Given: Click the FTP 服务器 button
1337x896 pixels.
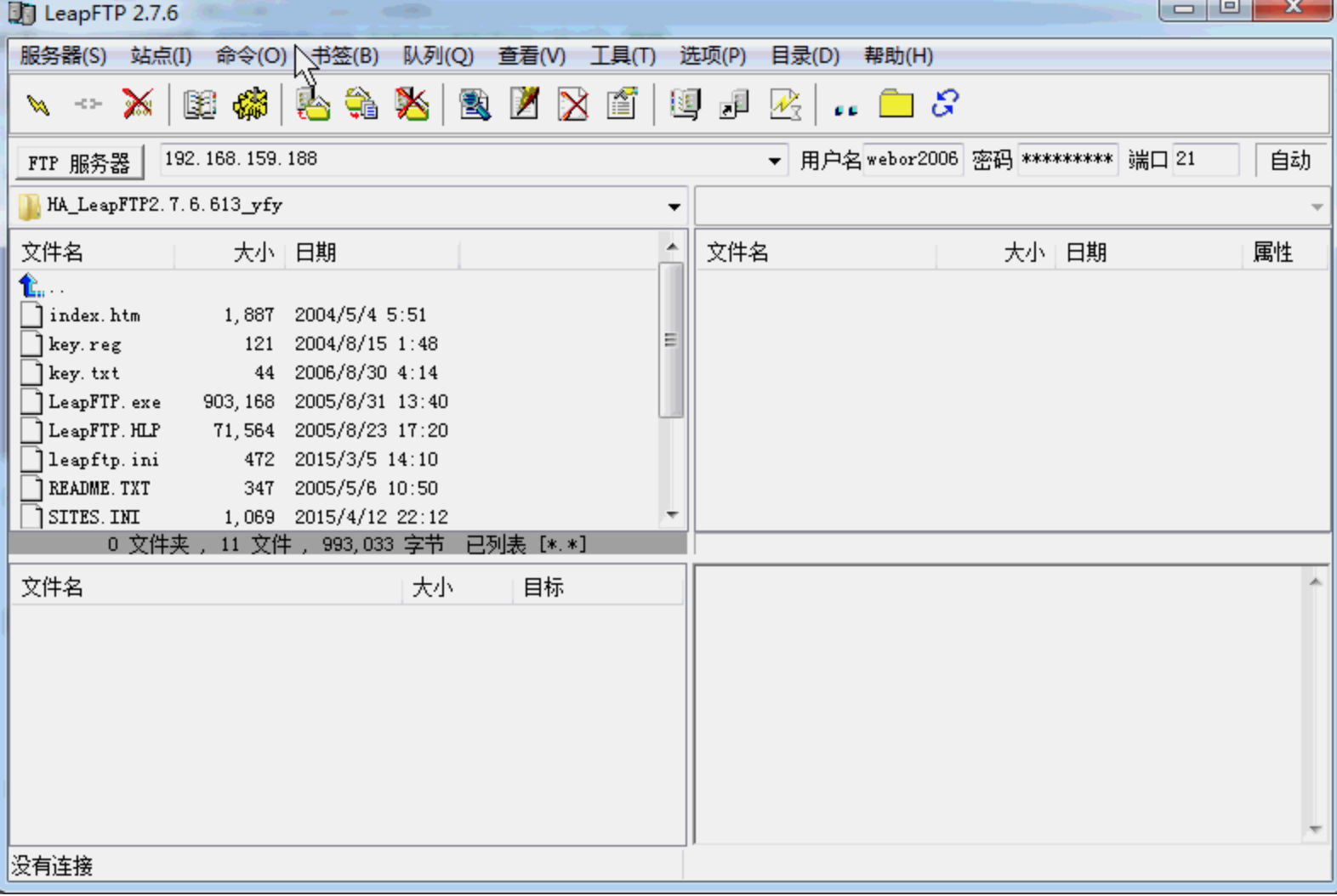Looking at the screenshot, I should point(80,162).
